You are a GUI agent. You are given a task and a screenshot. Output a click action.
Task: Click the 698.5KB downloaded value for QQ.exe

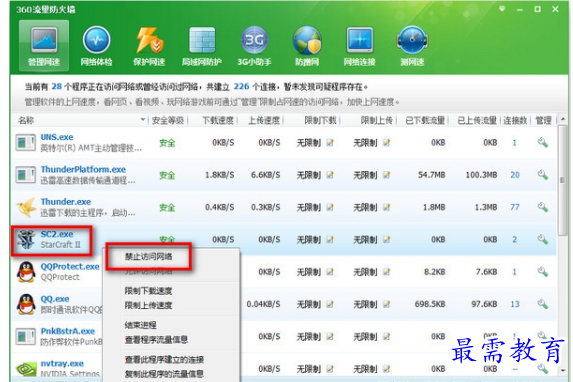point(430,304)
